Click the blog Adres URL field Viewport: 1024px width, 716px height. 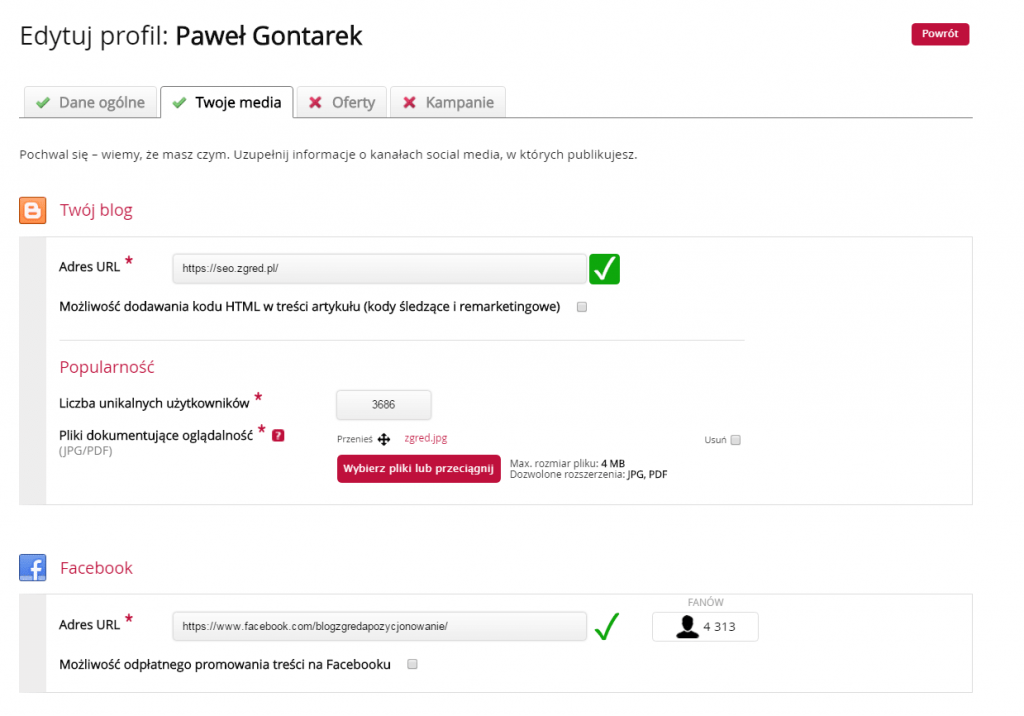[x=379, y=269]
